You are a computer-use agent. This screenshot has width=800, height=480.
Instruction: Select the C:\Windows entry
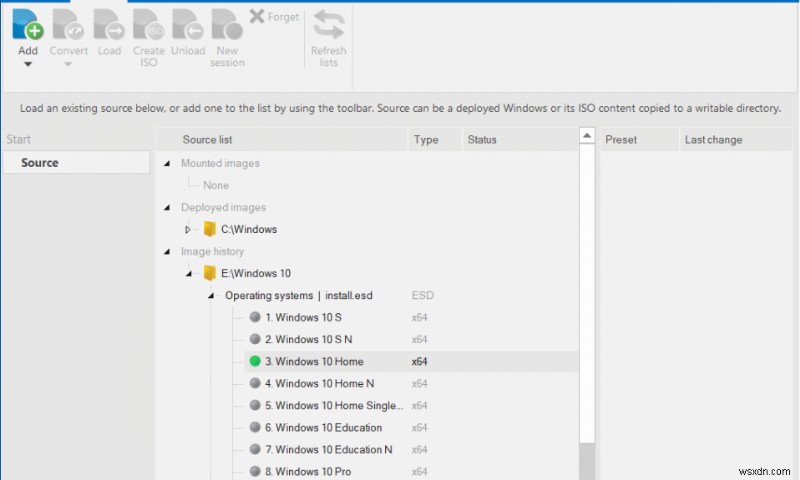pos(249,230)
